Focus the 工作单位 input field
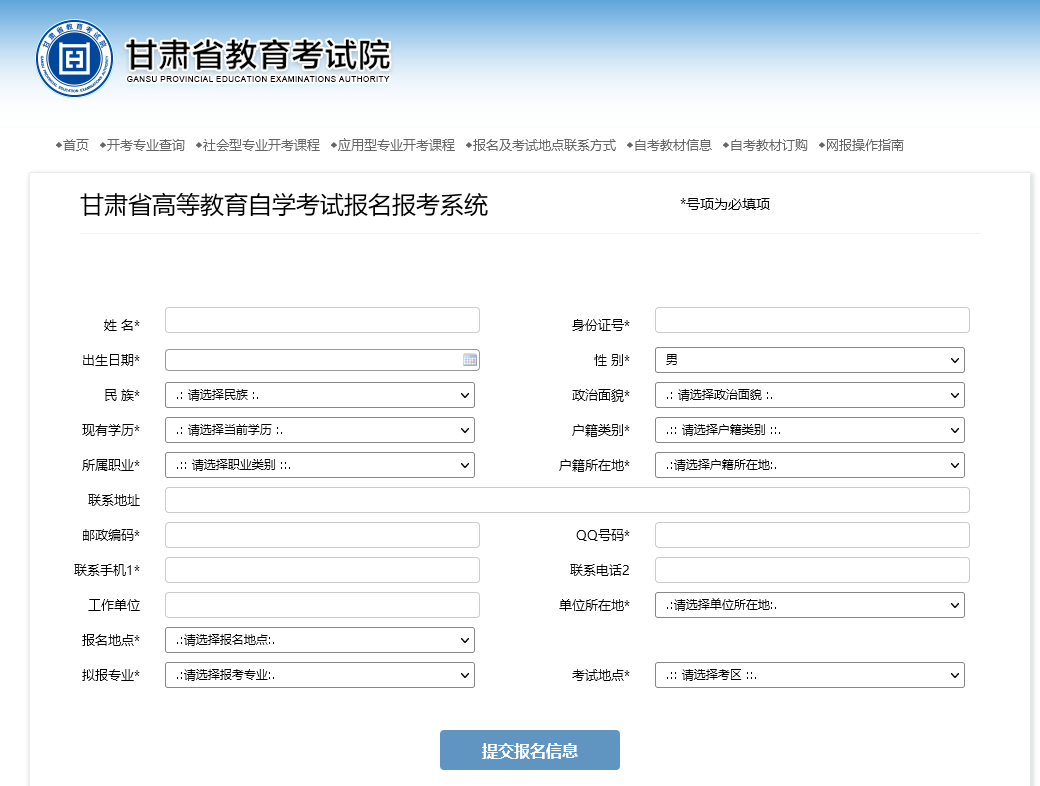 322,605
